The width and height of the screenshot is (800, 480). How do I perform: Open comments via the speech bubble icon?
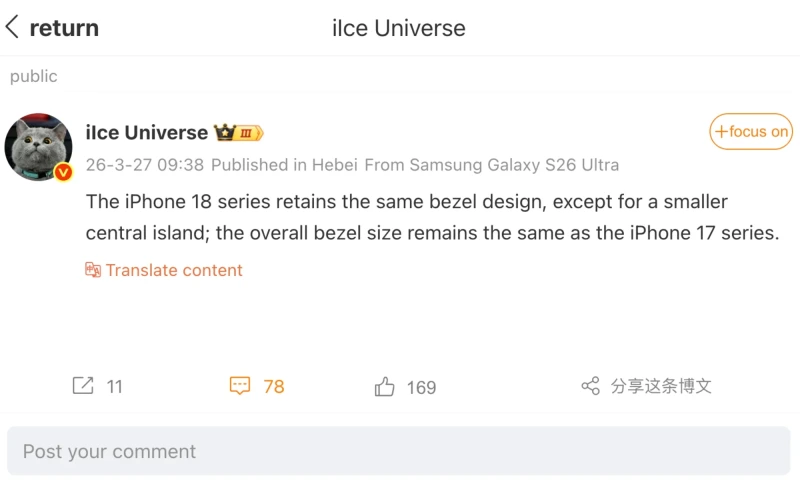(240, 386)
